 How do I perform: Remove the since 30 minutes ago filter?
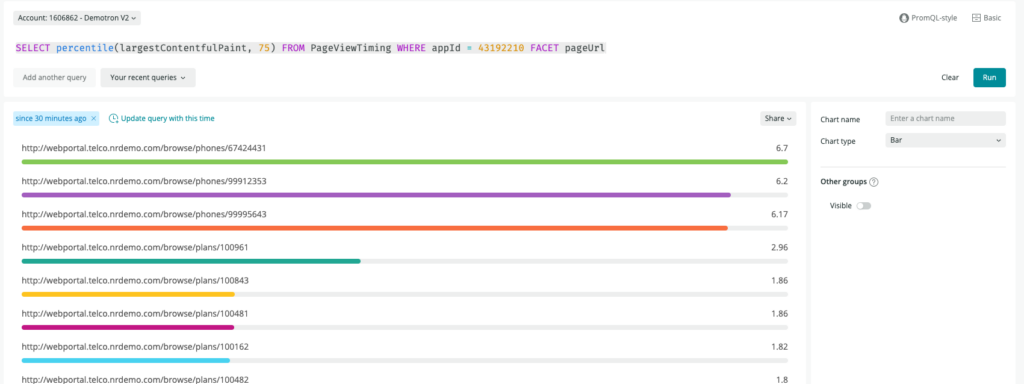click(93, 118)
